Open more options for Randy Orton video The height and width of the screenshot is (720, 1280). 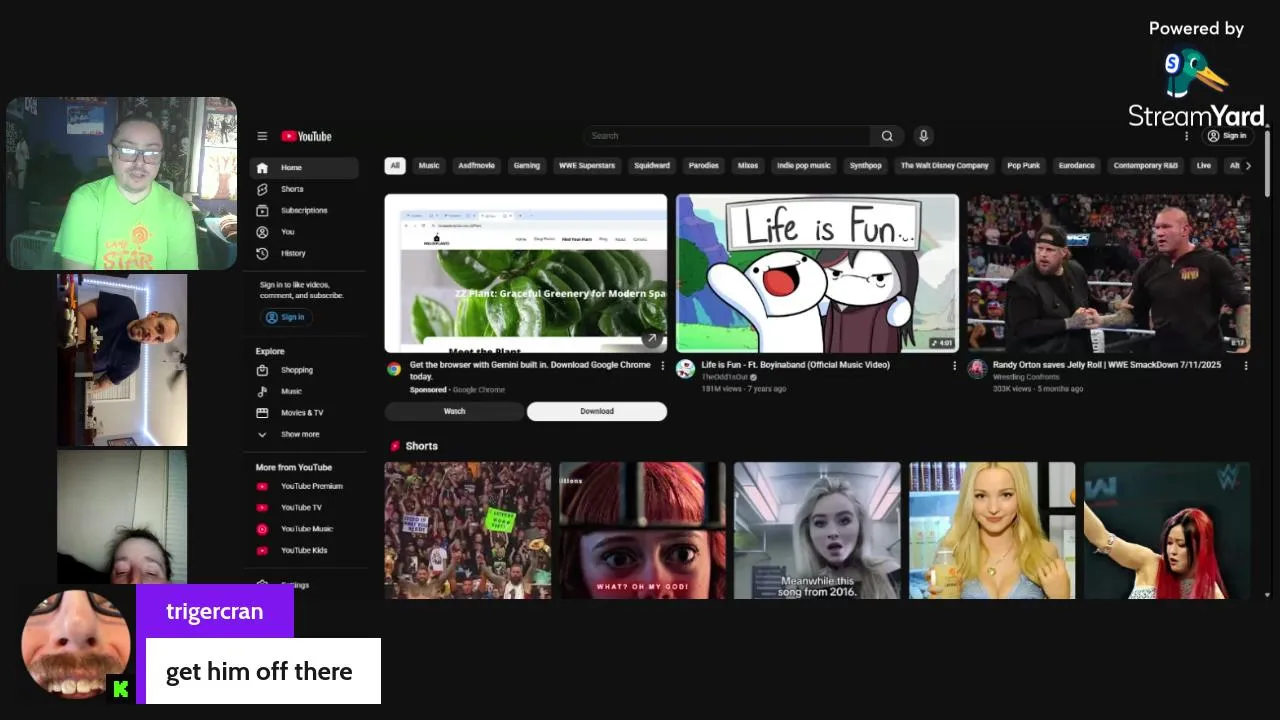click(1246, 366)
